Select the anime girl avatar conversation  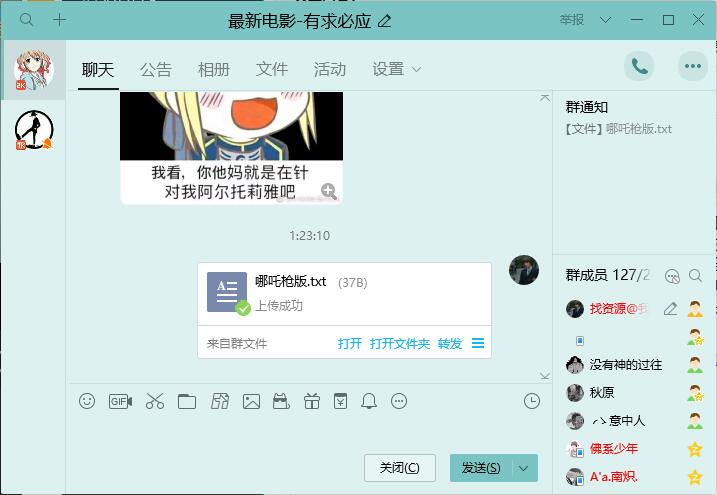tap(34, 70)
